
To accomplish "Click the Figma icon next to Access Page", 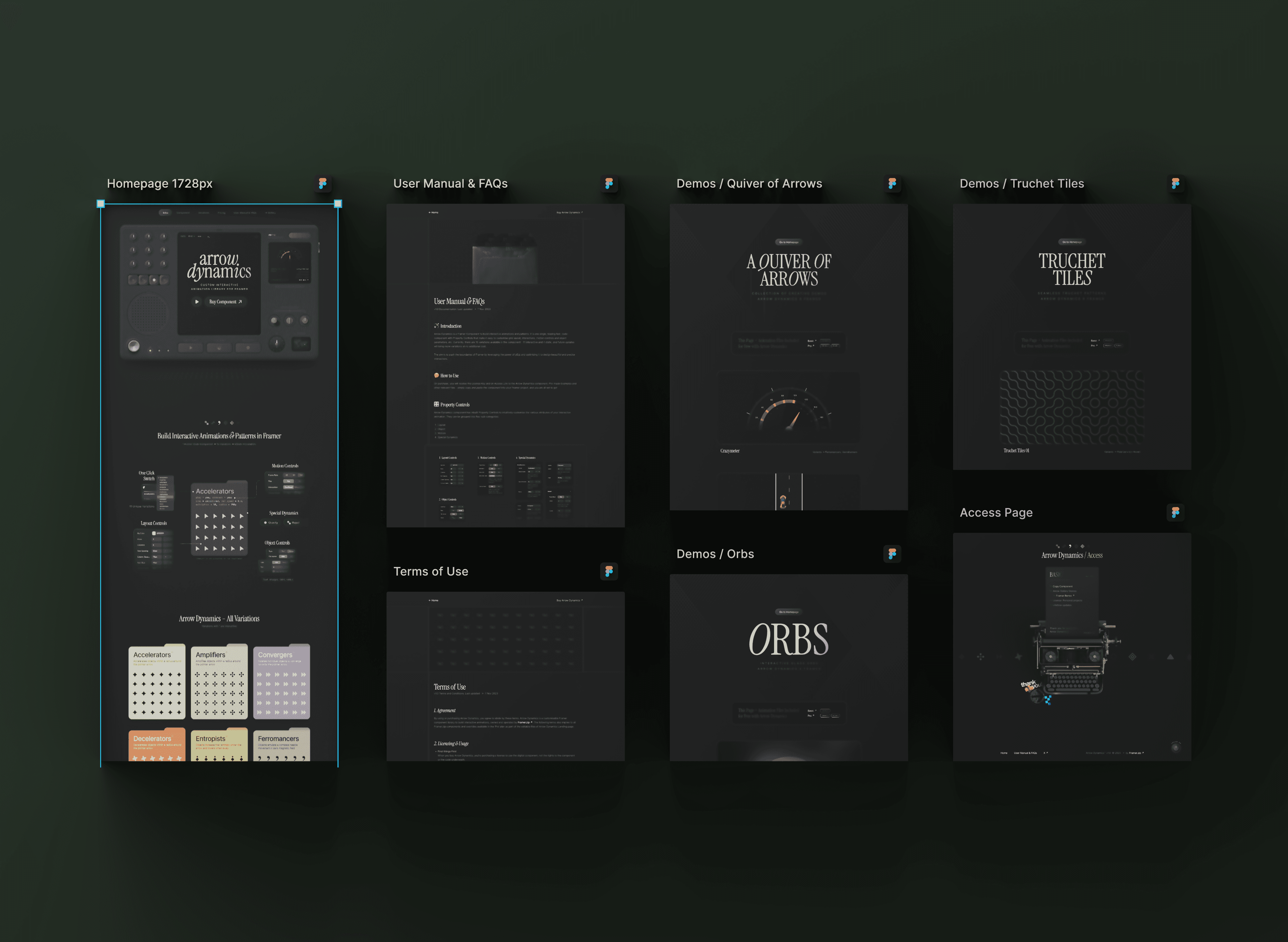I will click(x=1175, y=513).
